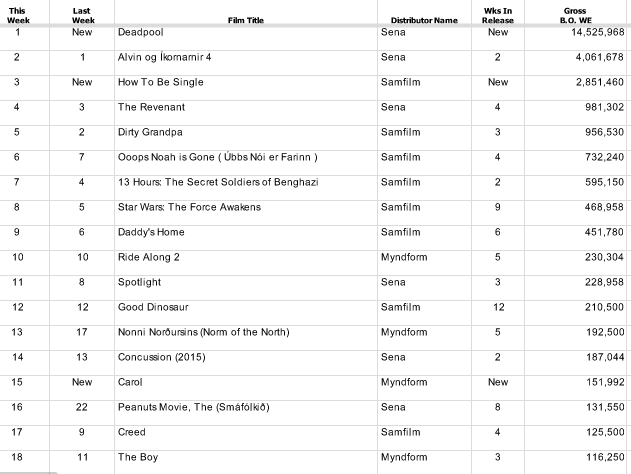Viewport: 631px width, 474px height.
Task: Select the Wks In Release column header
Action: pos(498,15)
